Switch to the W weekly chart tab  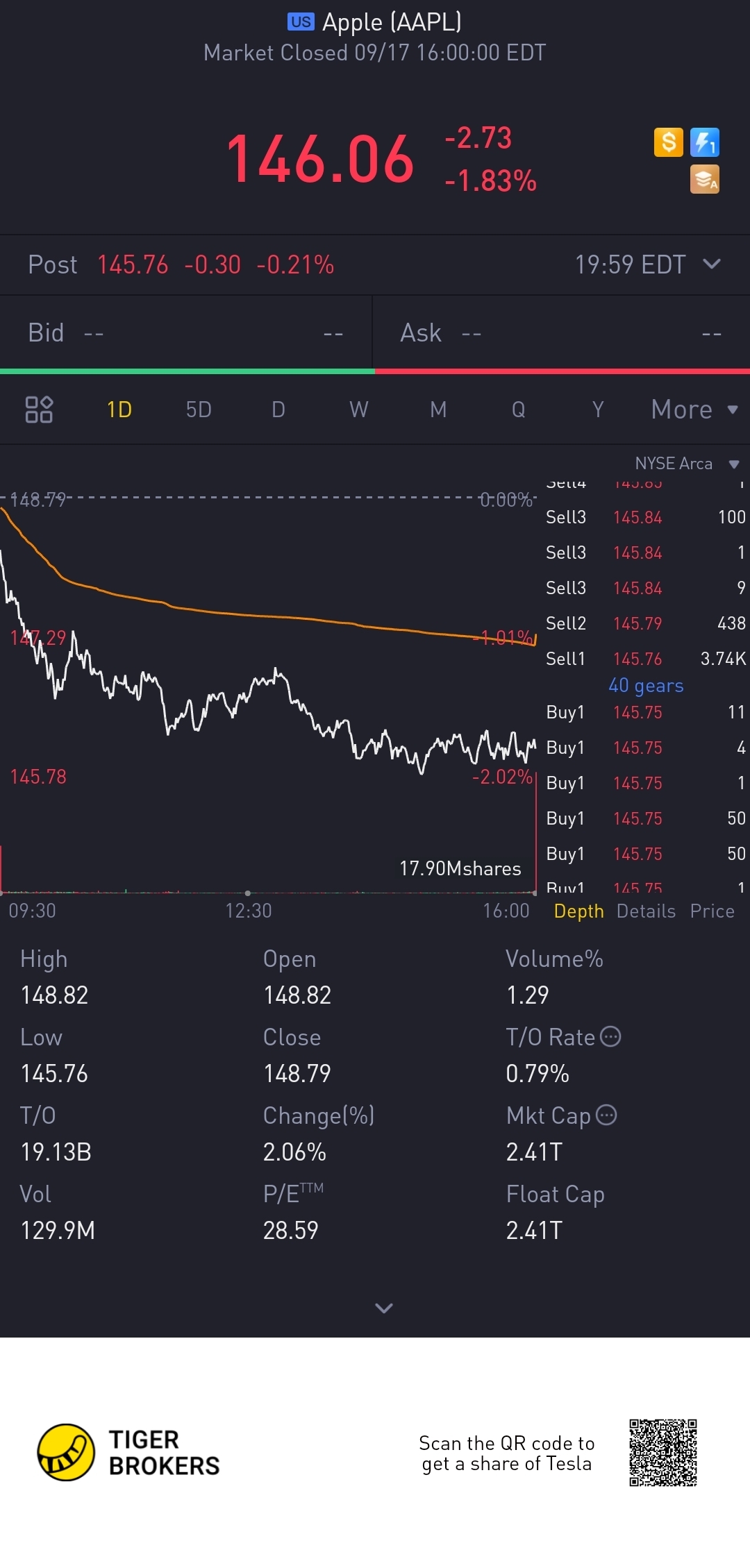pyautogui.click(x=359, y=410)
